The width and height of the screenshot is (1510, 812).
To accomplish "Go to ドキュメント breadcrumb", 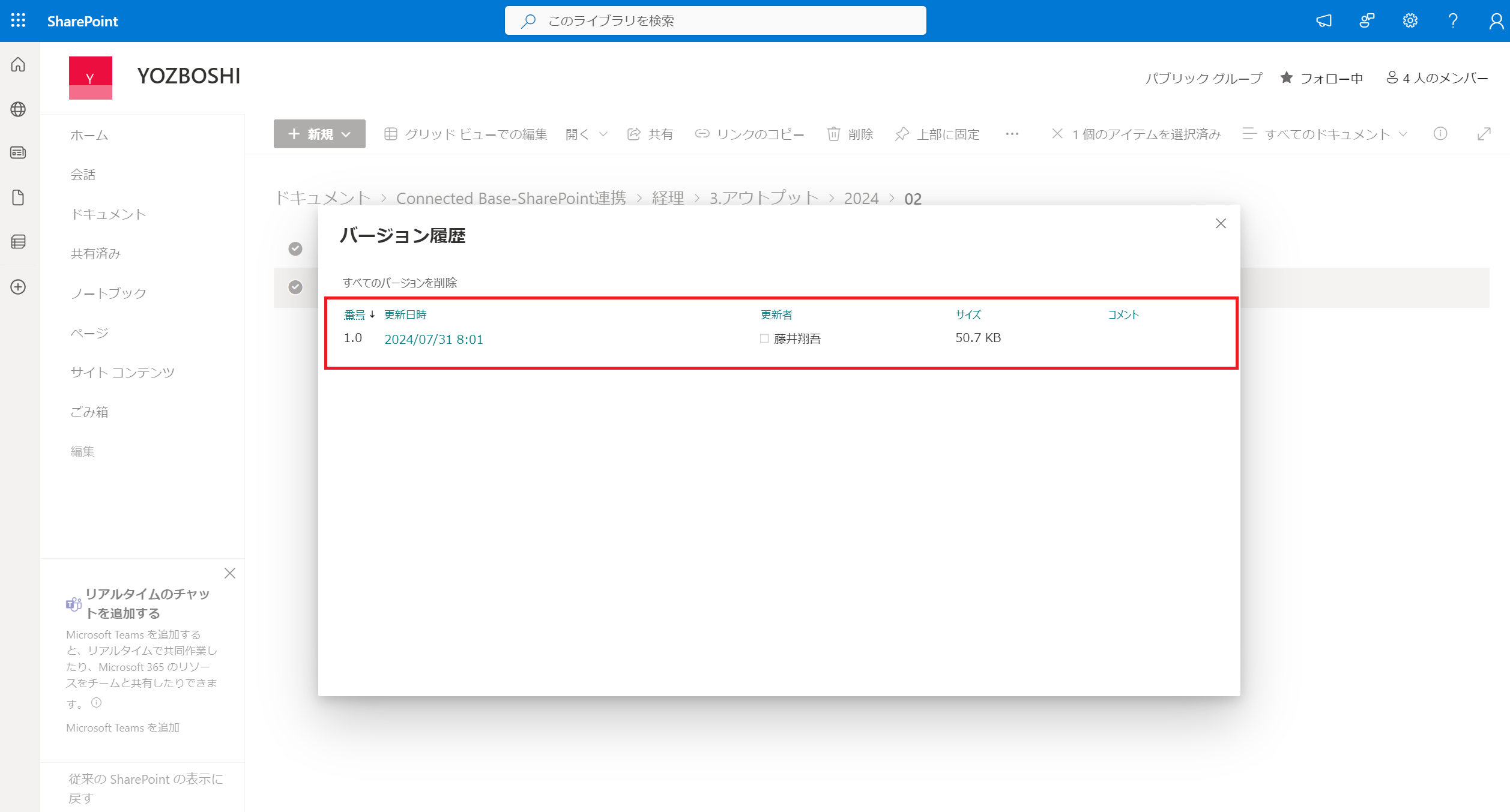I will (322, 198).
